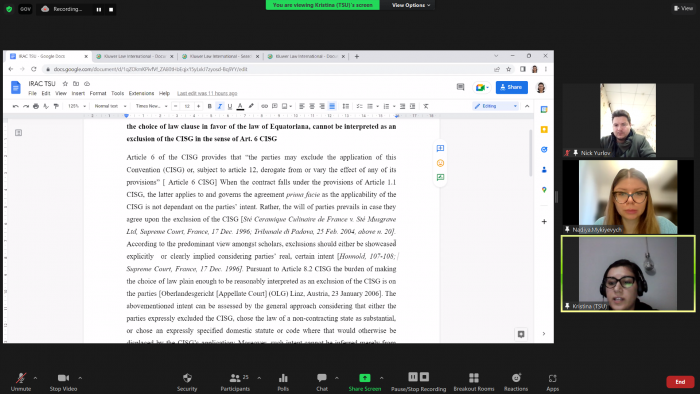Click the Google Docs print icon
This screenshot has height=394, width=700.
[36, 106]
